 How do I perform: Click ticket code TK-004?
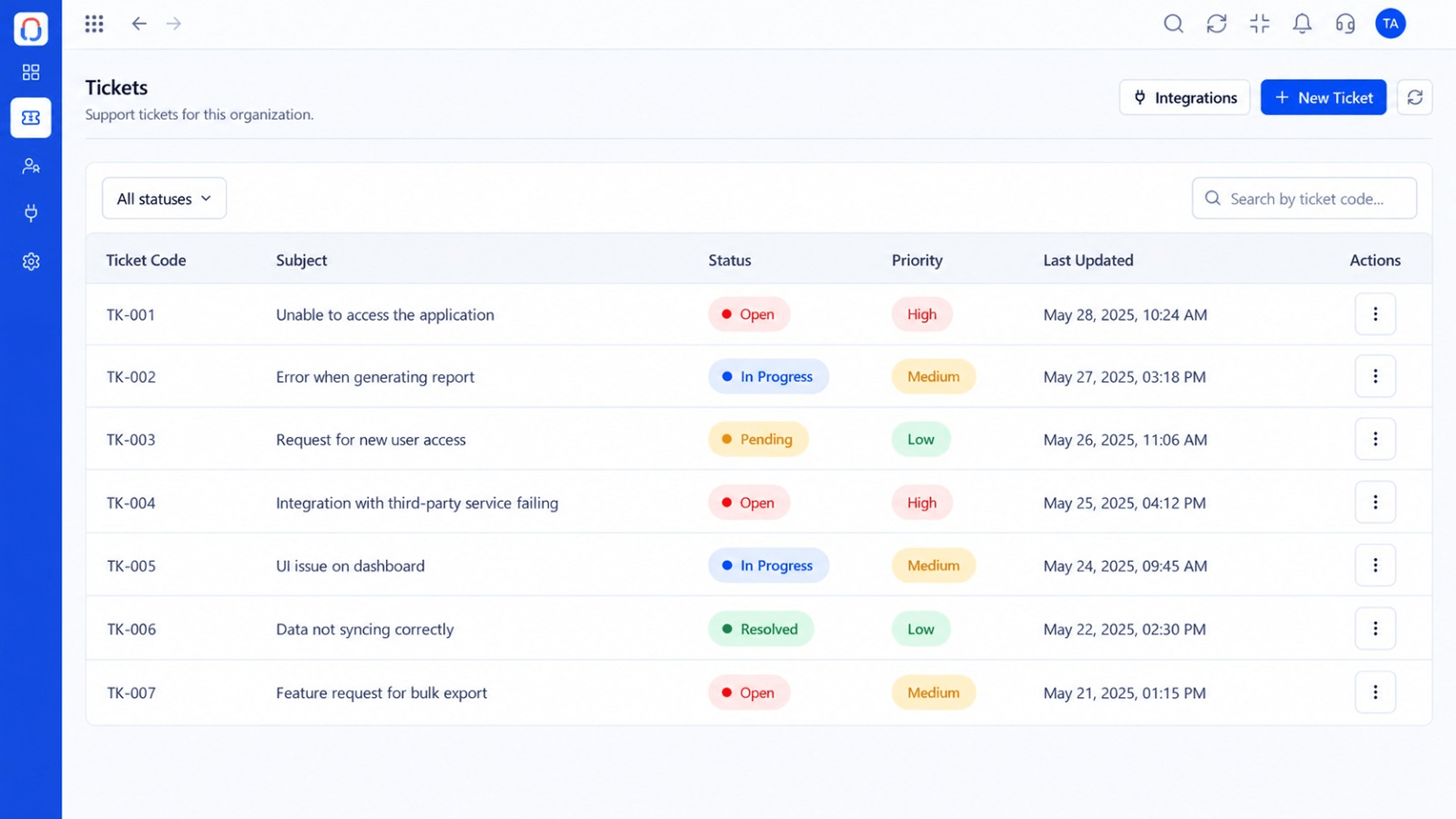pyautogui.click(x=131, y=502)
